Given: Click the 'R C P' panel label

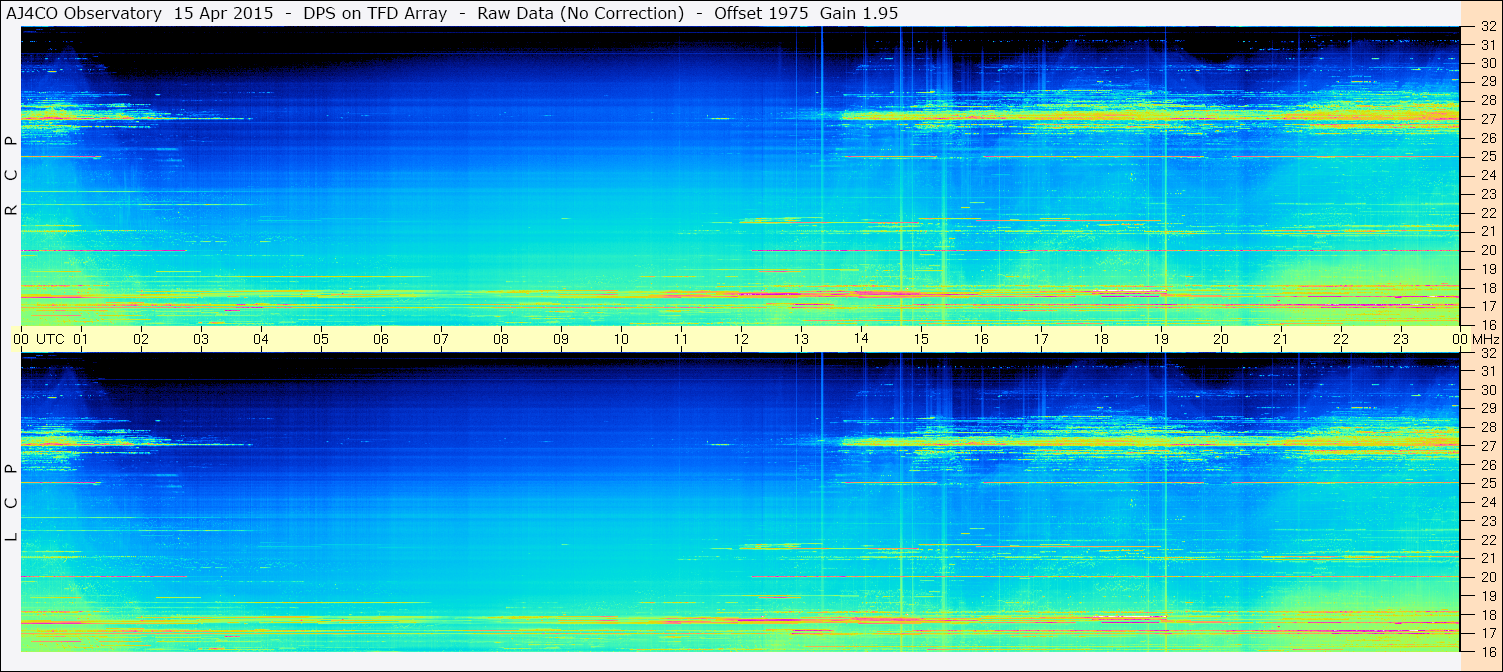Looking at the screenshot, I should pyautogui.click(x=11, y=175).
